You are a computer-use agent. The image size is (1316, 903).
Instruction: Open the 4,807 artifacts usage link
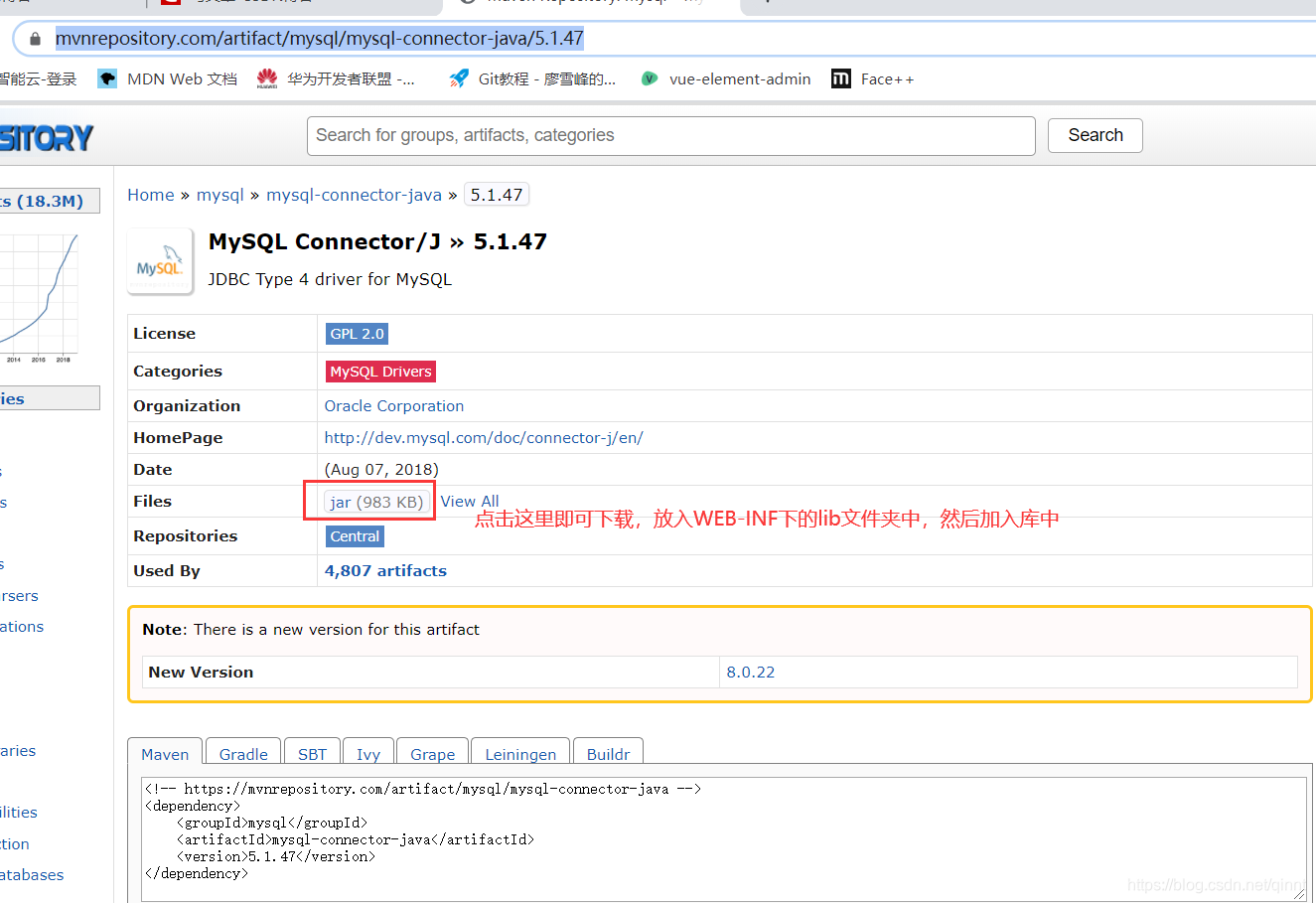click(384, 570)
